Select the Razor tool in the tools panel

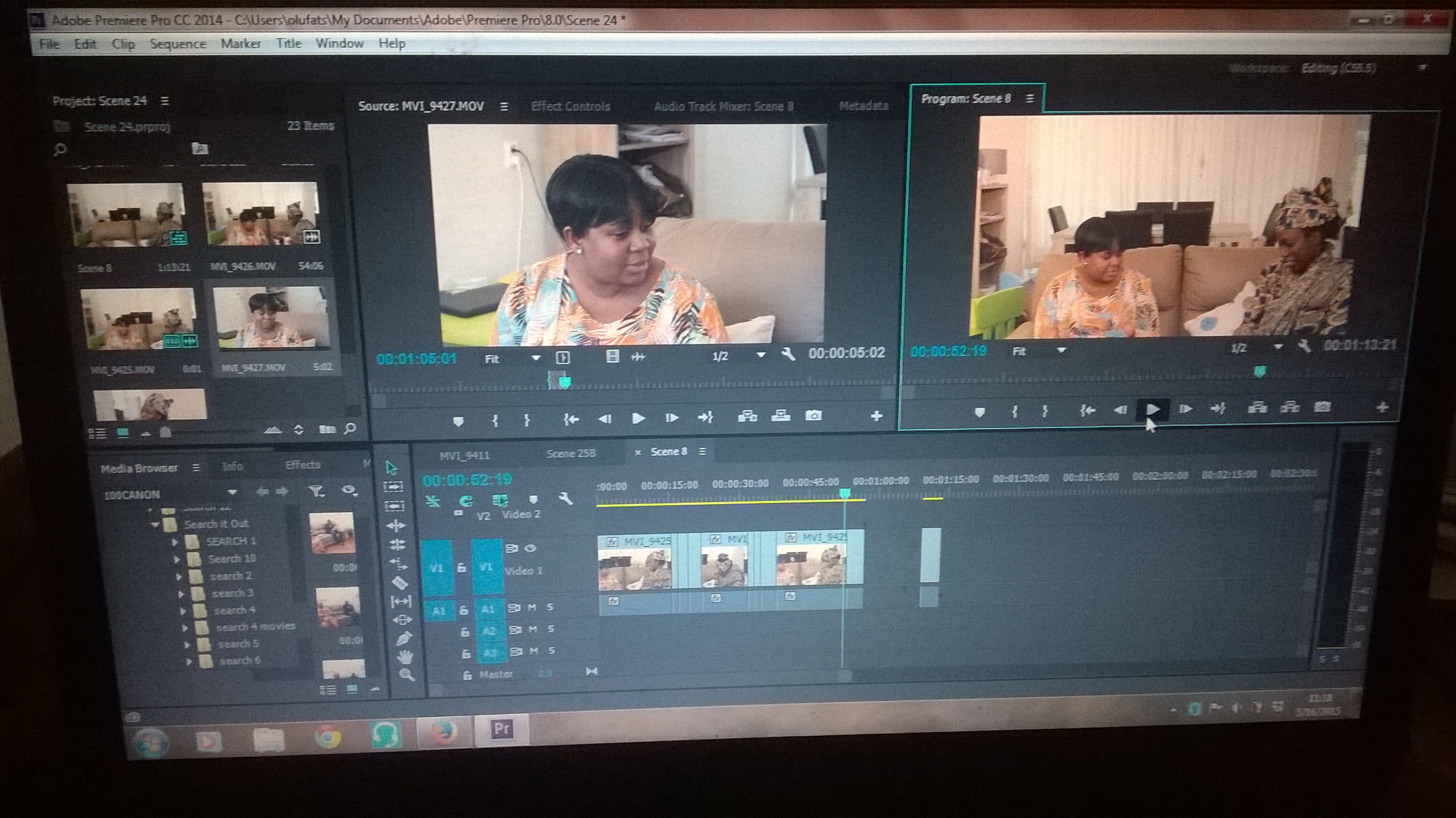tap(399, 582)
